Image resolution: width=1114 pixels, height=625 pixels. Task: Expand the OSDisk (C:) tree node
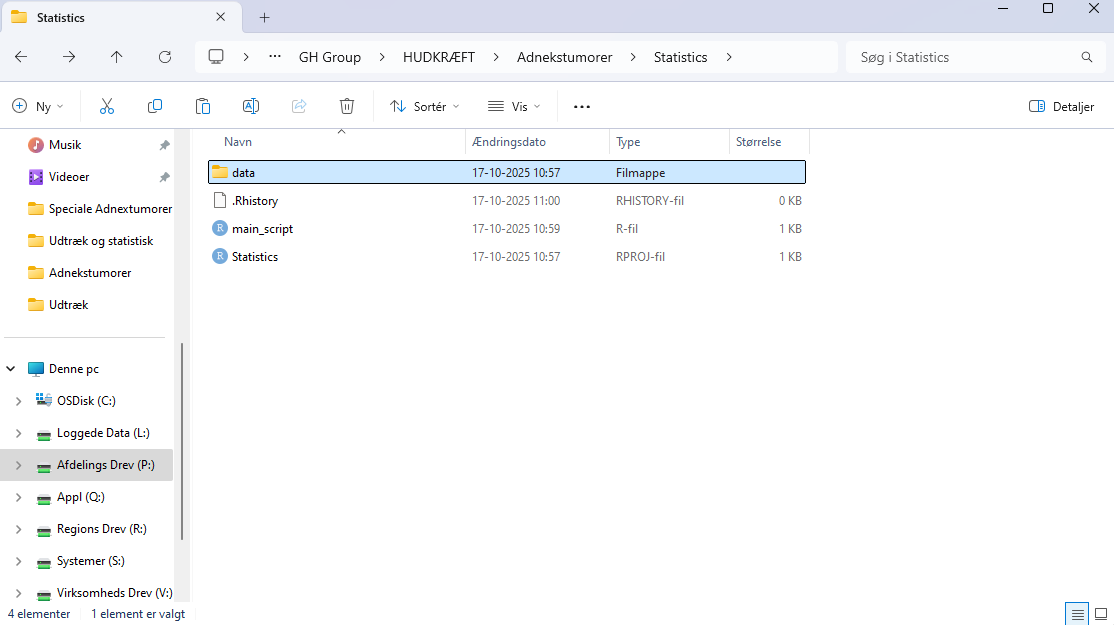(x=18, y=401)
